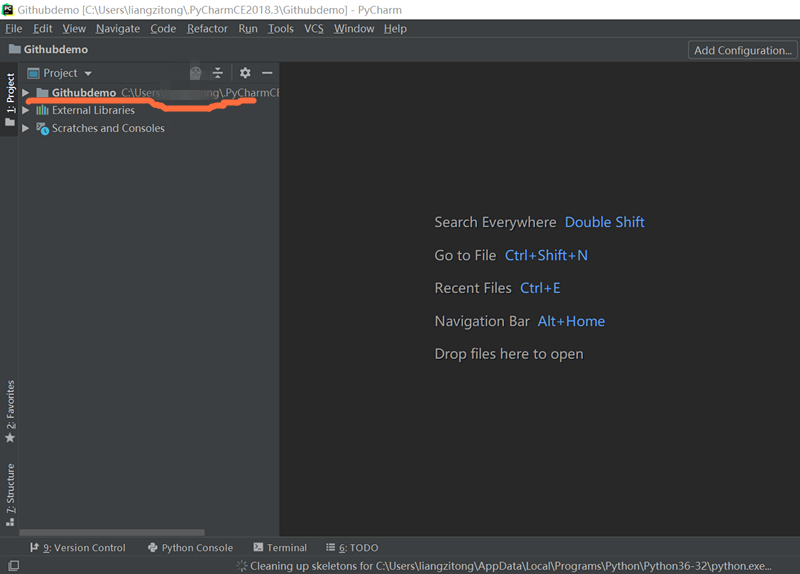Open the Run menu

coord(248,29)
